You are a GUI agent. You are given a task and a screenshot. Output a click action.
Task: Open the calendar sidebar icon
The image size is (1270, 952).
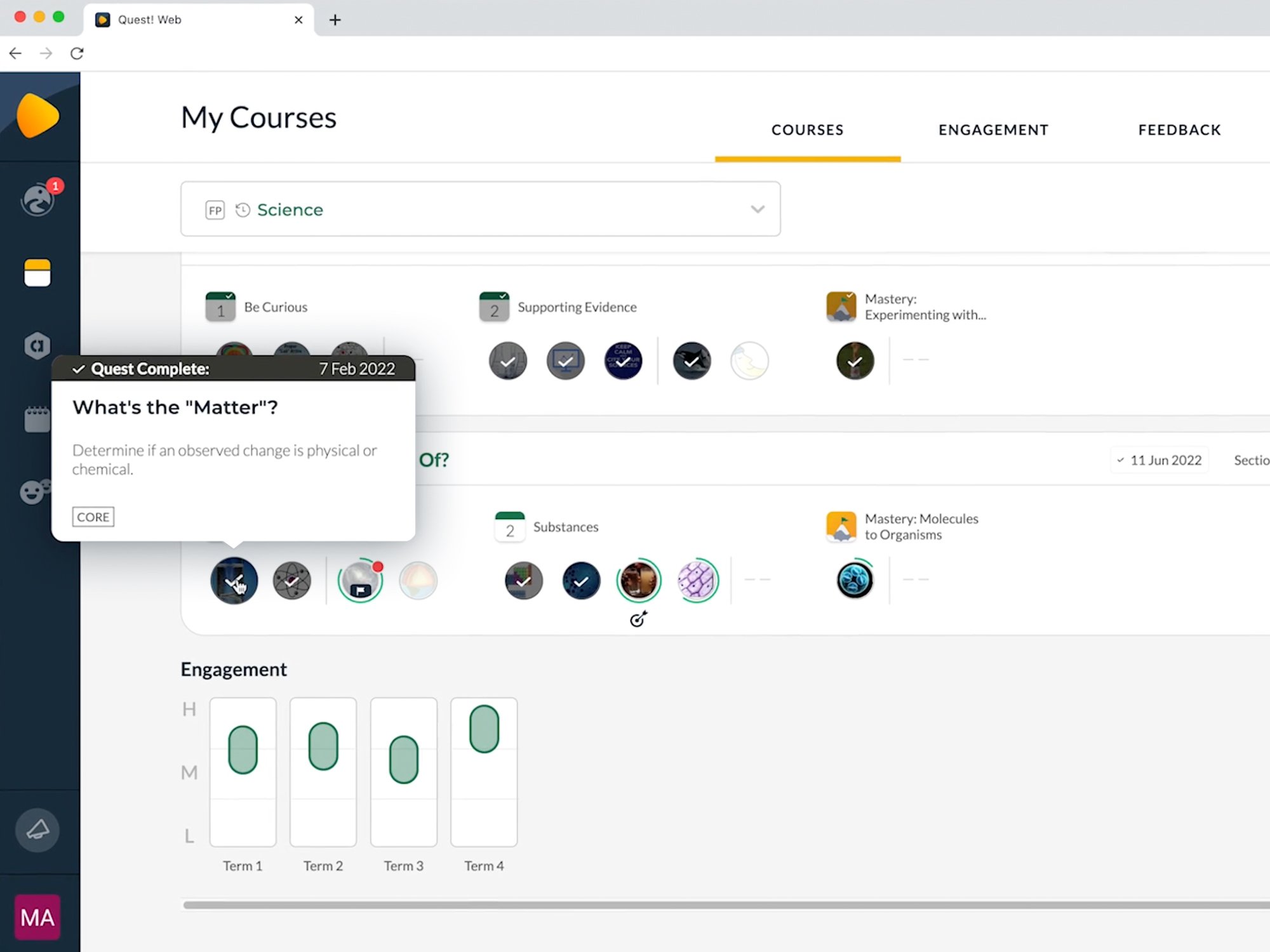(x=37, y=420)
